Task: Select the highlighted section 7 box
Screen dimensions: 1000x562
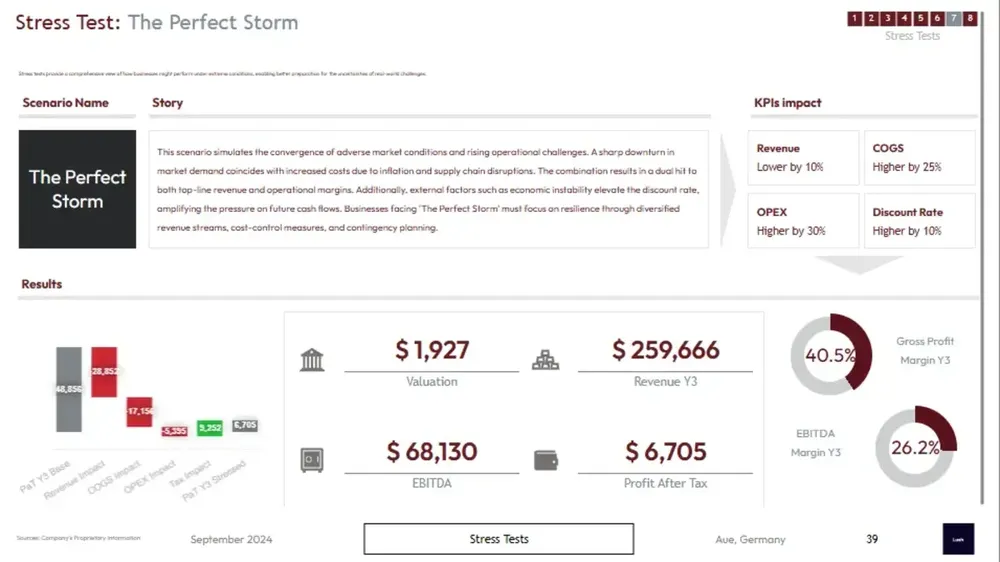Action: coord(954,18)
